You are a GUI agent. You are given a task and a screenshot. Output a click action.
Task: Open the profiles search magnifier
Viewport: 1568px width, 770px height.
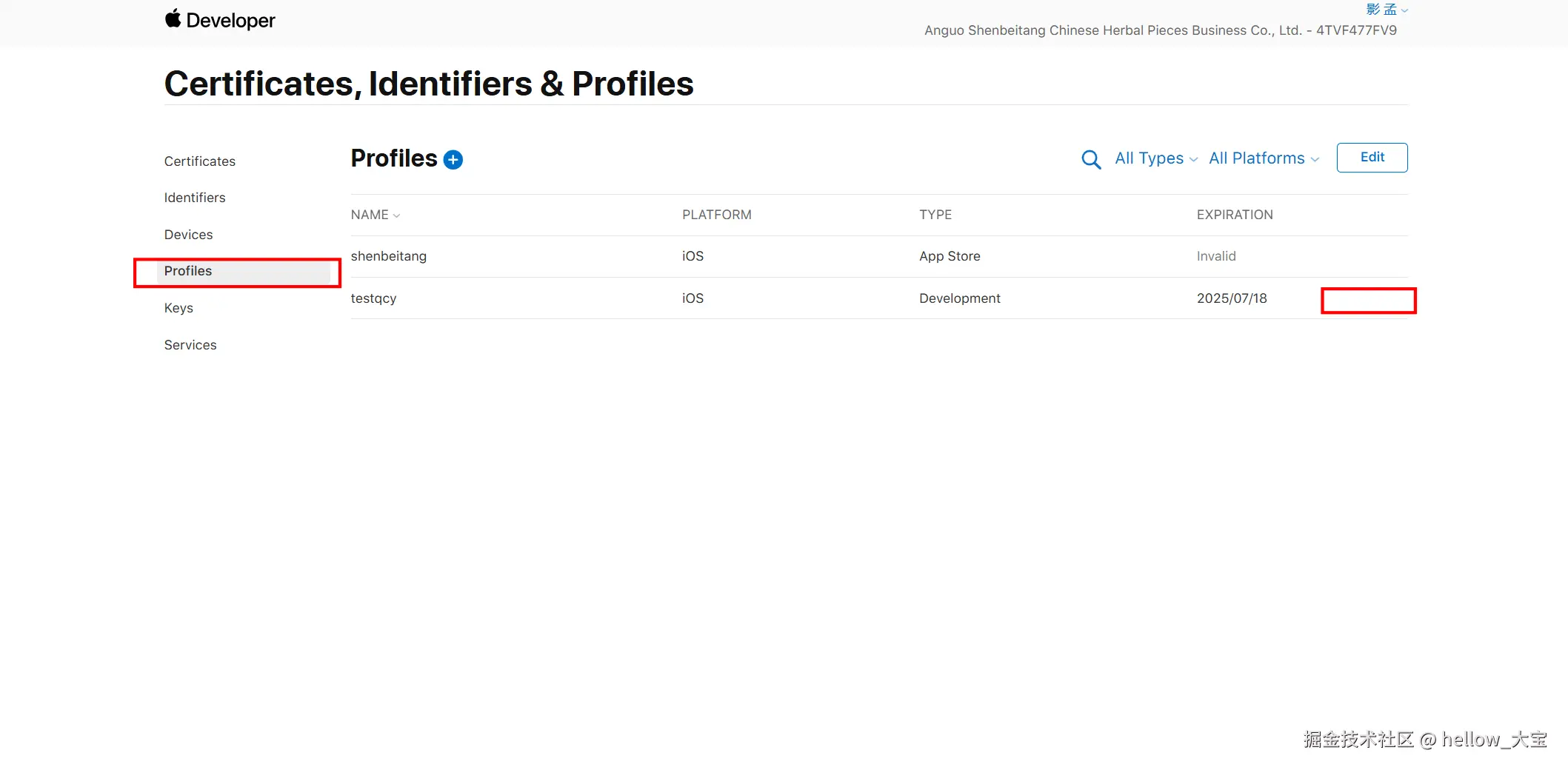pos(1090,159)
